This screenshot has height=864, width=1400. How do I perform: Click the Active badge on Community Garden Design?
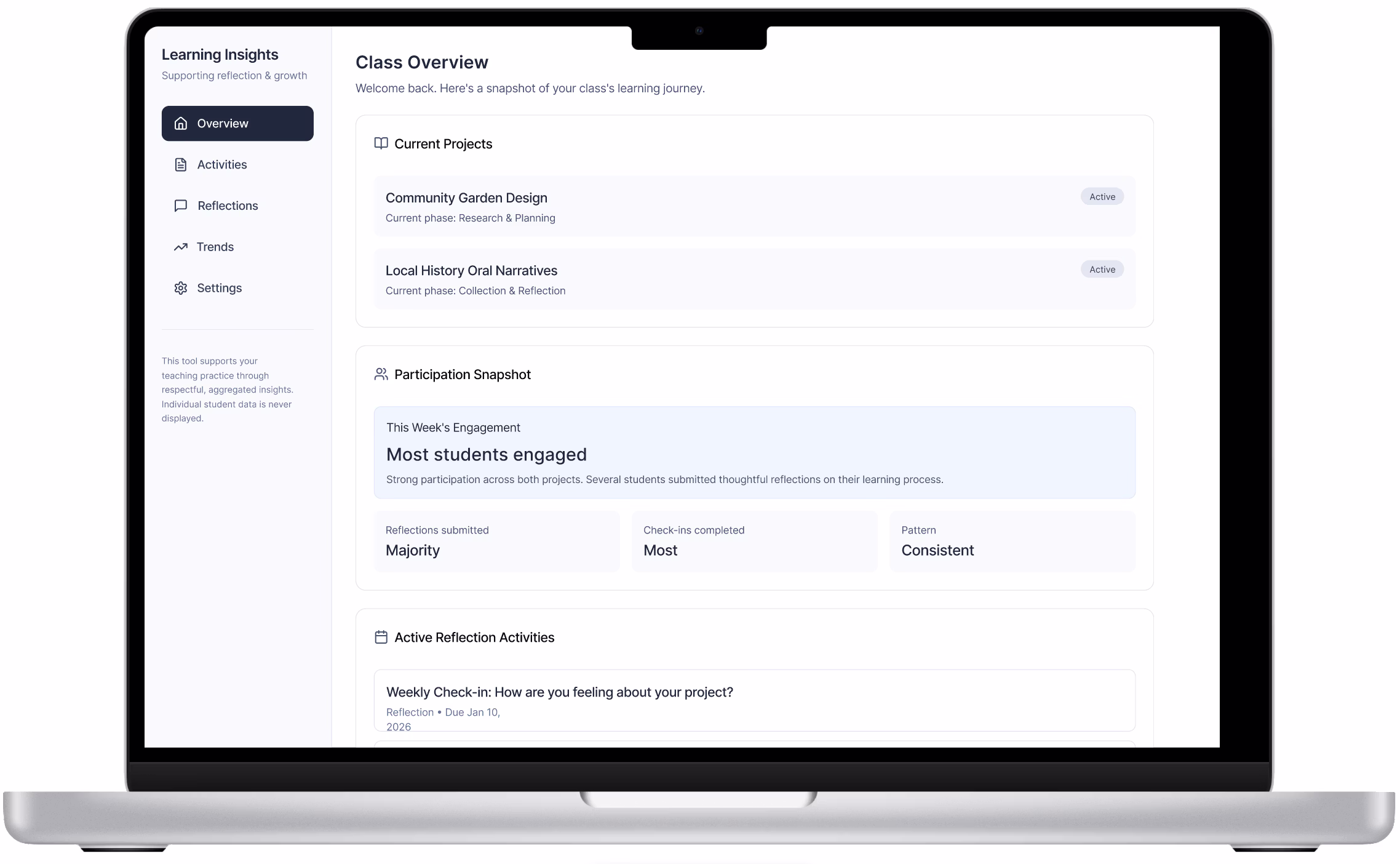tap(1102, 196)
